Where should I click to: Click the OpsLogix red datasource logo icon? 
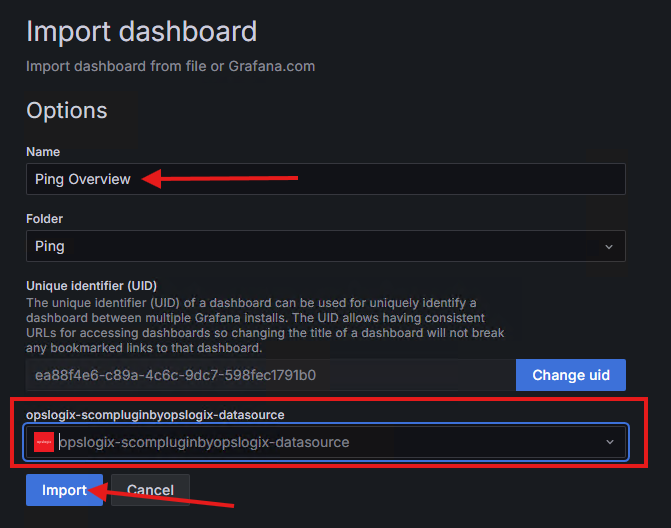coord(43,442)
